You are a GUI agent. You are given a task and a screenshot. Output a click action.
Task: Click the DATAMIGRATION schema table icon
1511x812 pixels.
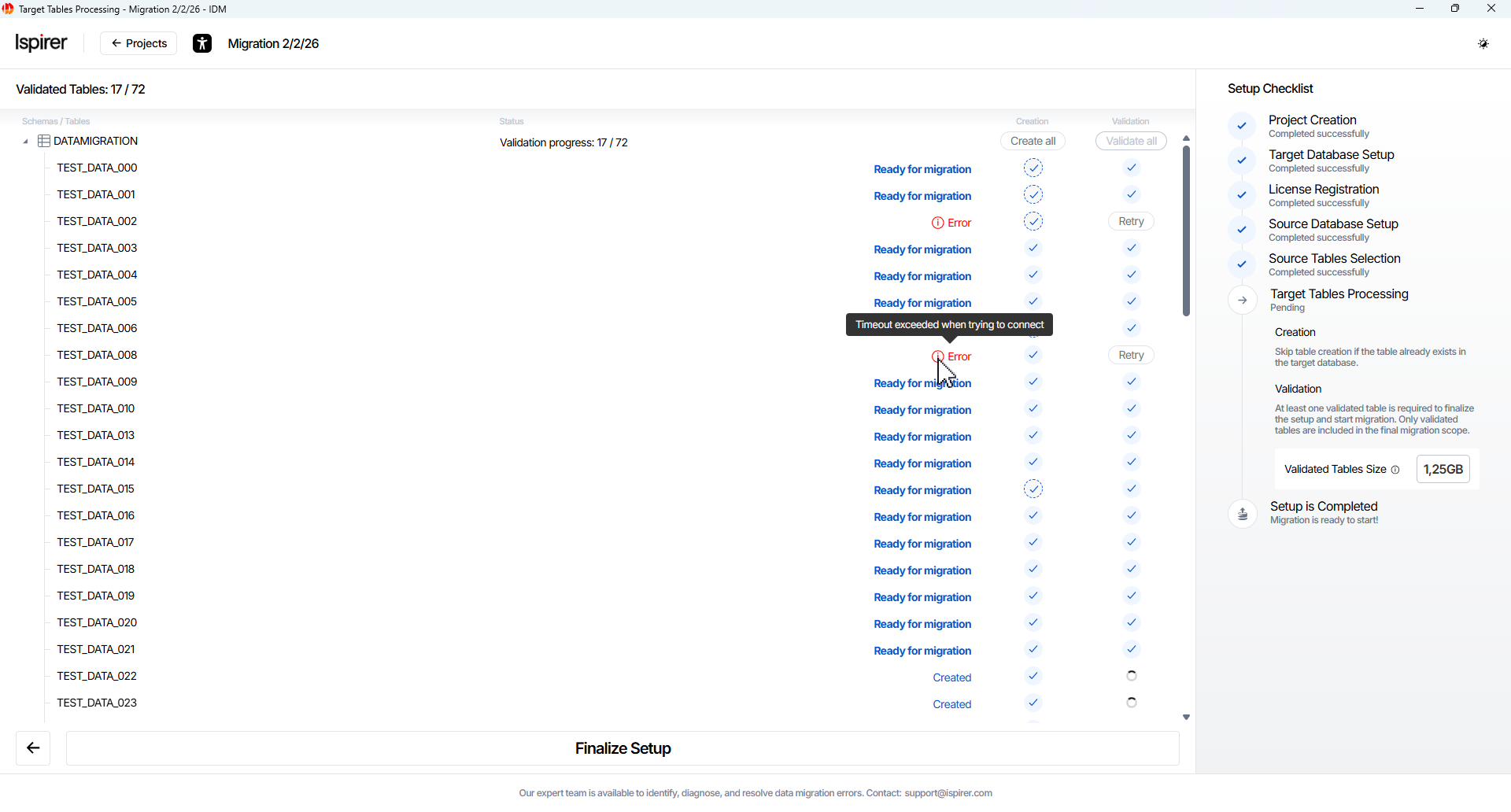point(44,142)
